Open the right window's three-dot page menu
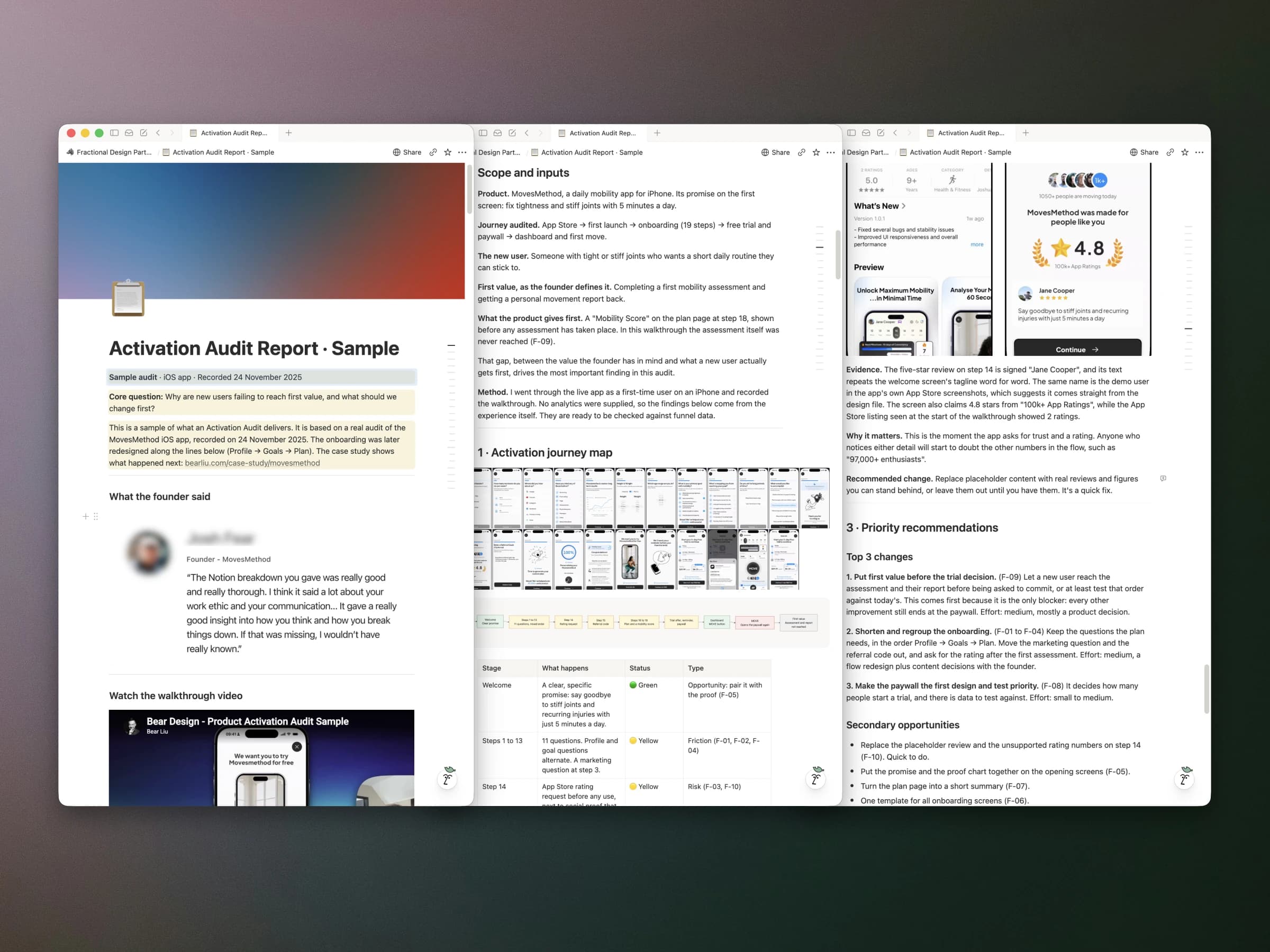 pos(1200,152)
